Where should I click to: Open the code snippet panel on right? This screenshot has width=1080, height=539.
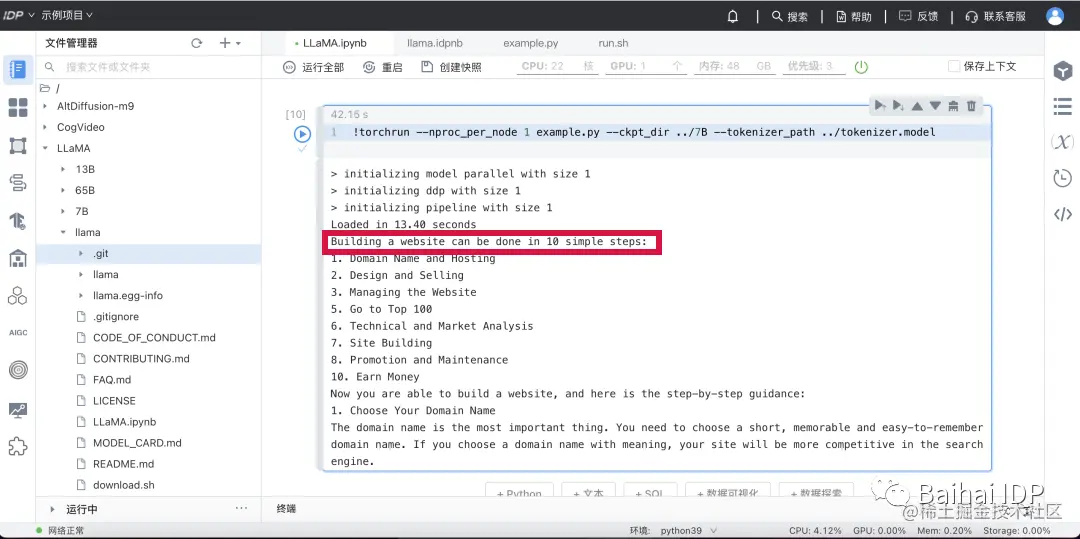[1063, 215]
